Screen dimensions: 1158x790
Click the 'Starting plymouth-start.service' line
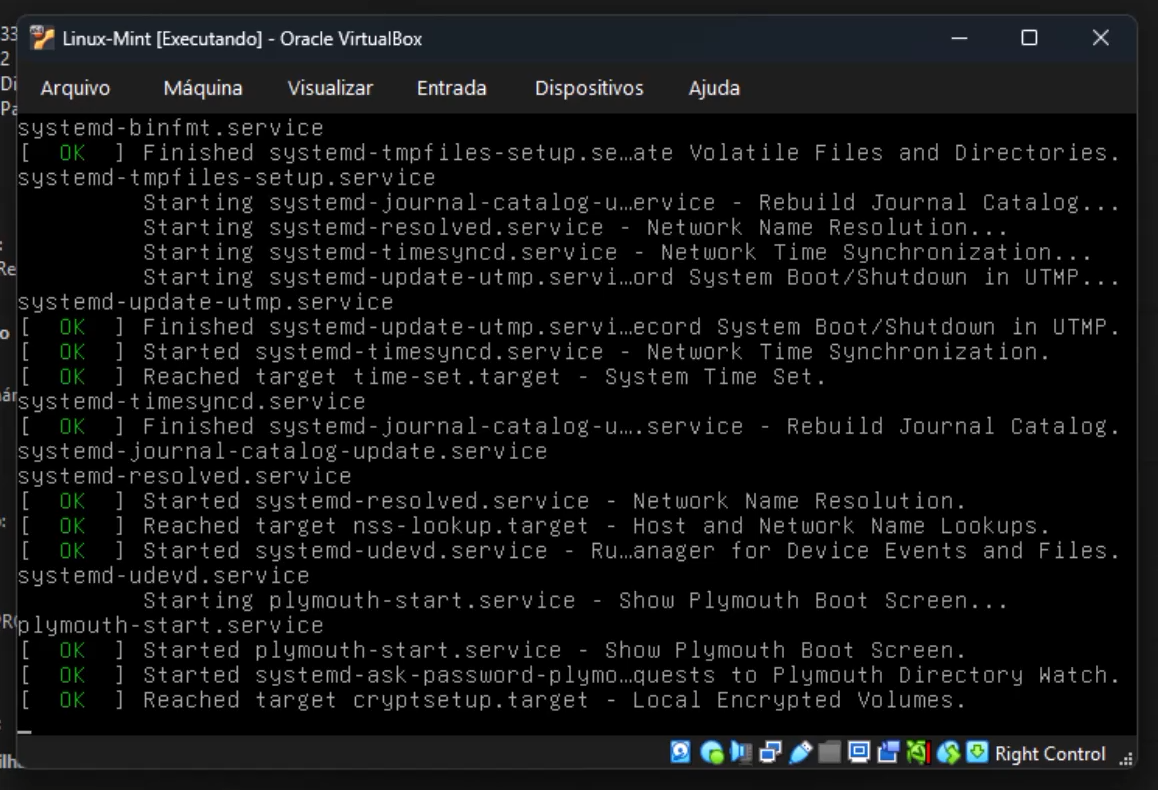pos(575,600)
